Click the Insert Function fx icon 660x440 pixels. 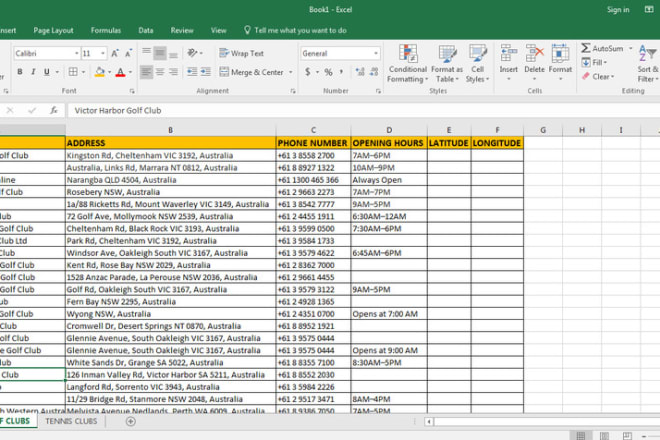coord(53,111)
